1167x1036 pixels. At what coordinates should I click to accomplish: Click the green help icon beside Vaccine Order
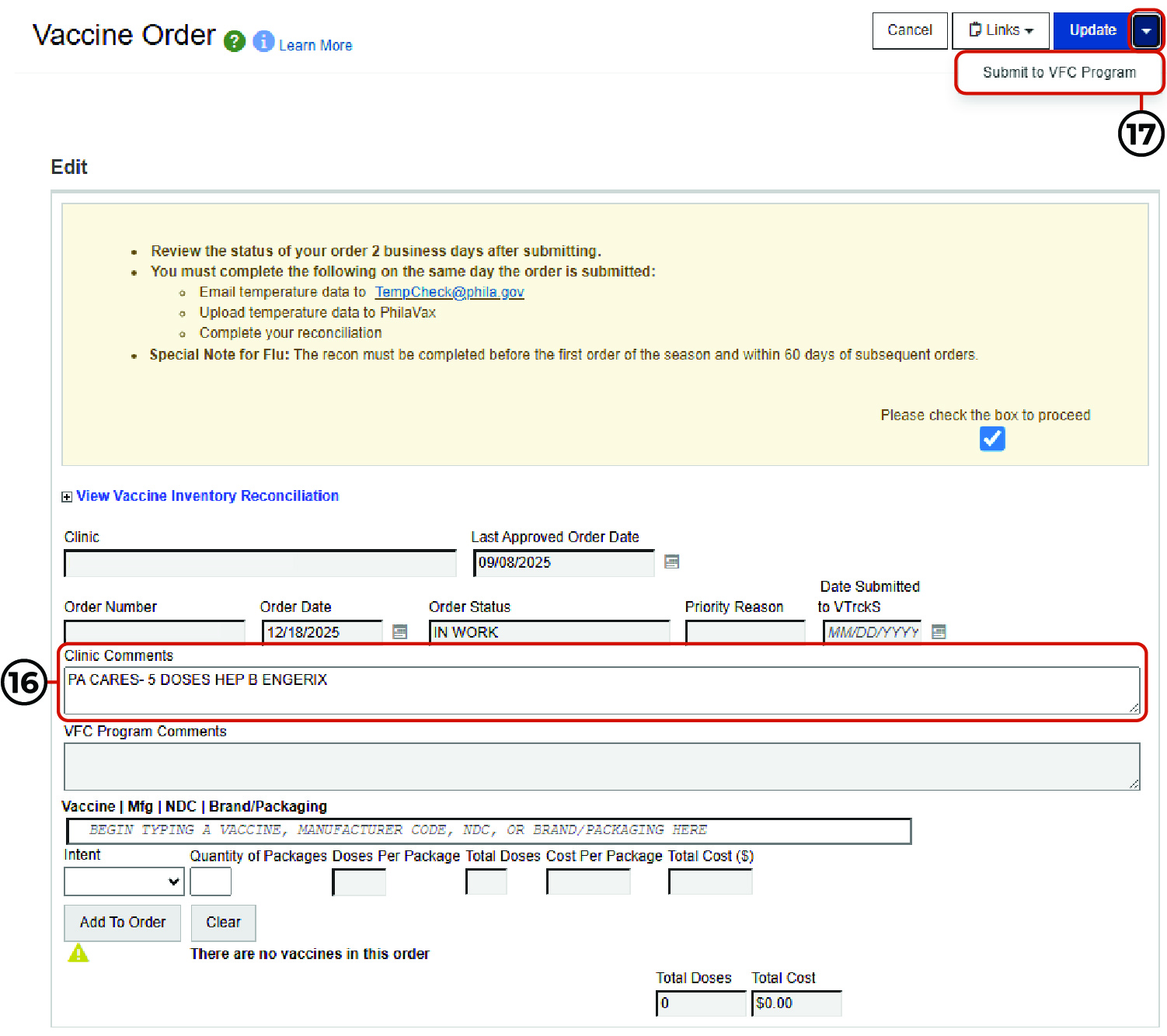coord(234,40)
